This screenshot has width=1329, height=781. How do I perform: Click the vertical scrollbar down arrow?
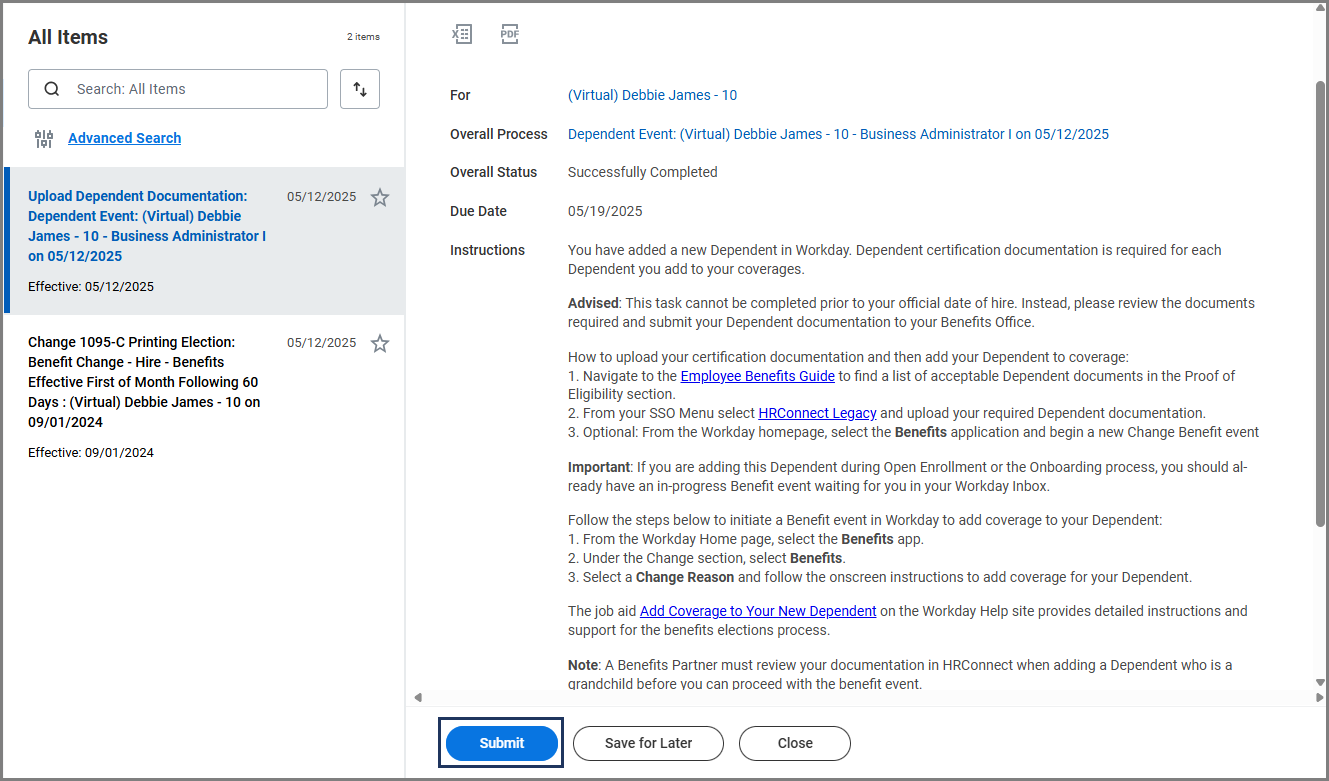(1320, 683)
